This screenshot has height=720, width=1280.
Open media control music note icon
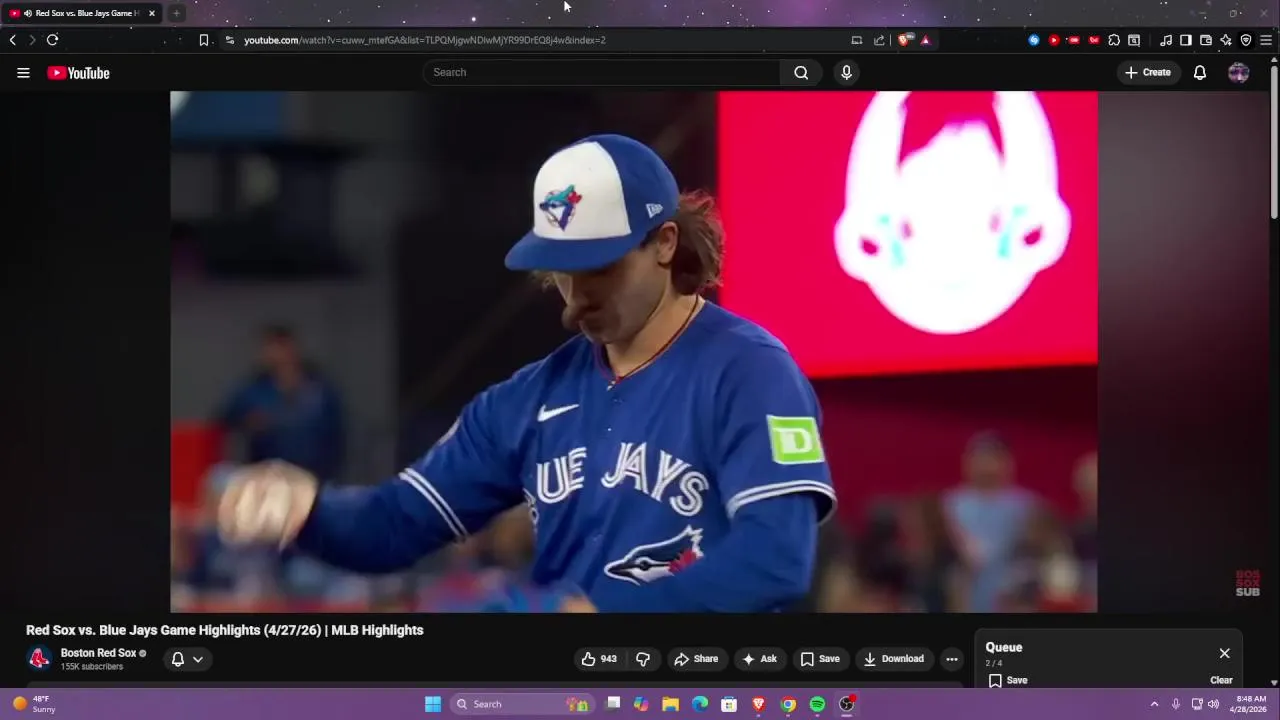[1166, 40]
